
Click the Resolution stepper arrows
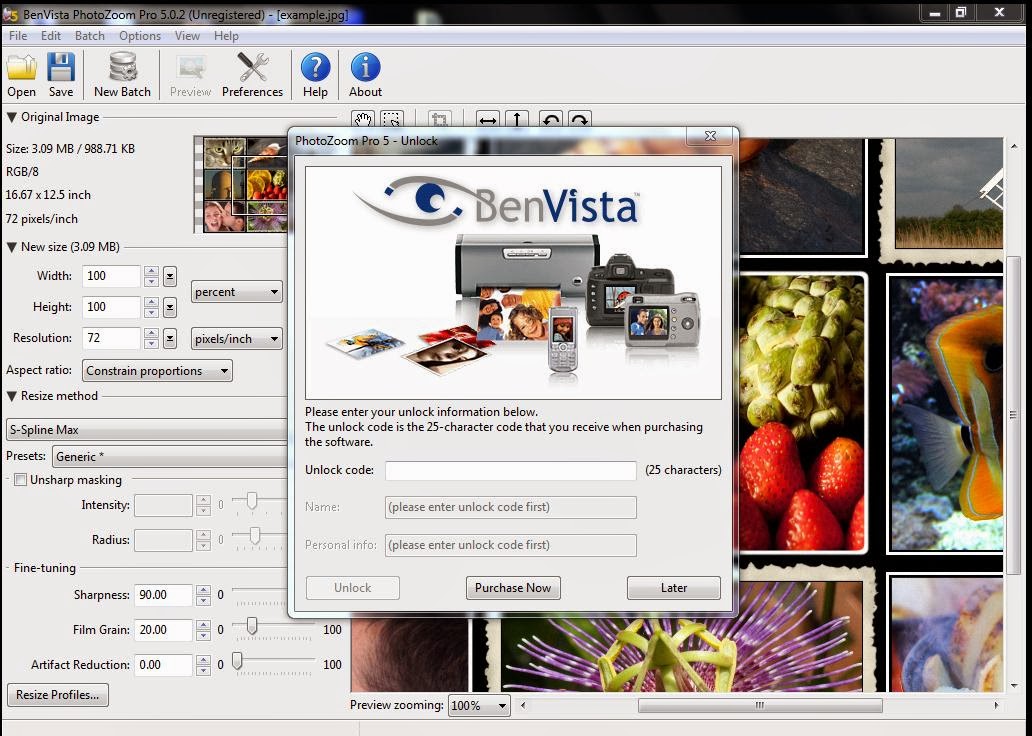click(151, 338)
